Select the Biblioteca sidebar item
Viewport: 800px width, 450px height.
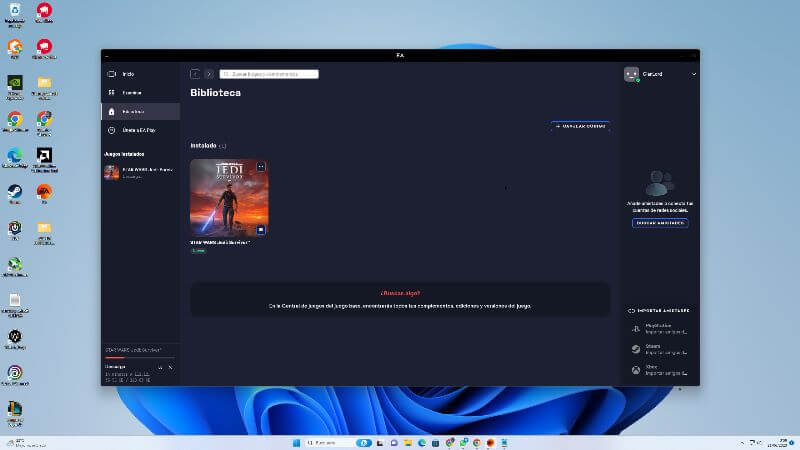[140, 111]
